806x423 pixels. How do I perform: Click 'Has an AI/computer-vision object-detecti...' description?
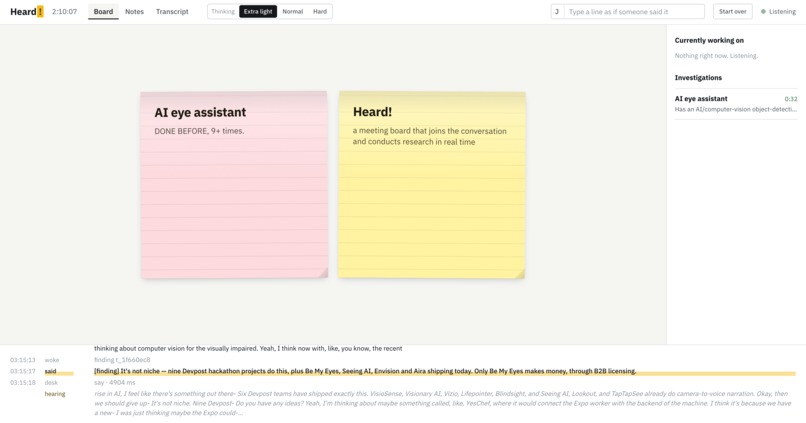click(x=736, y=109)
